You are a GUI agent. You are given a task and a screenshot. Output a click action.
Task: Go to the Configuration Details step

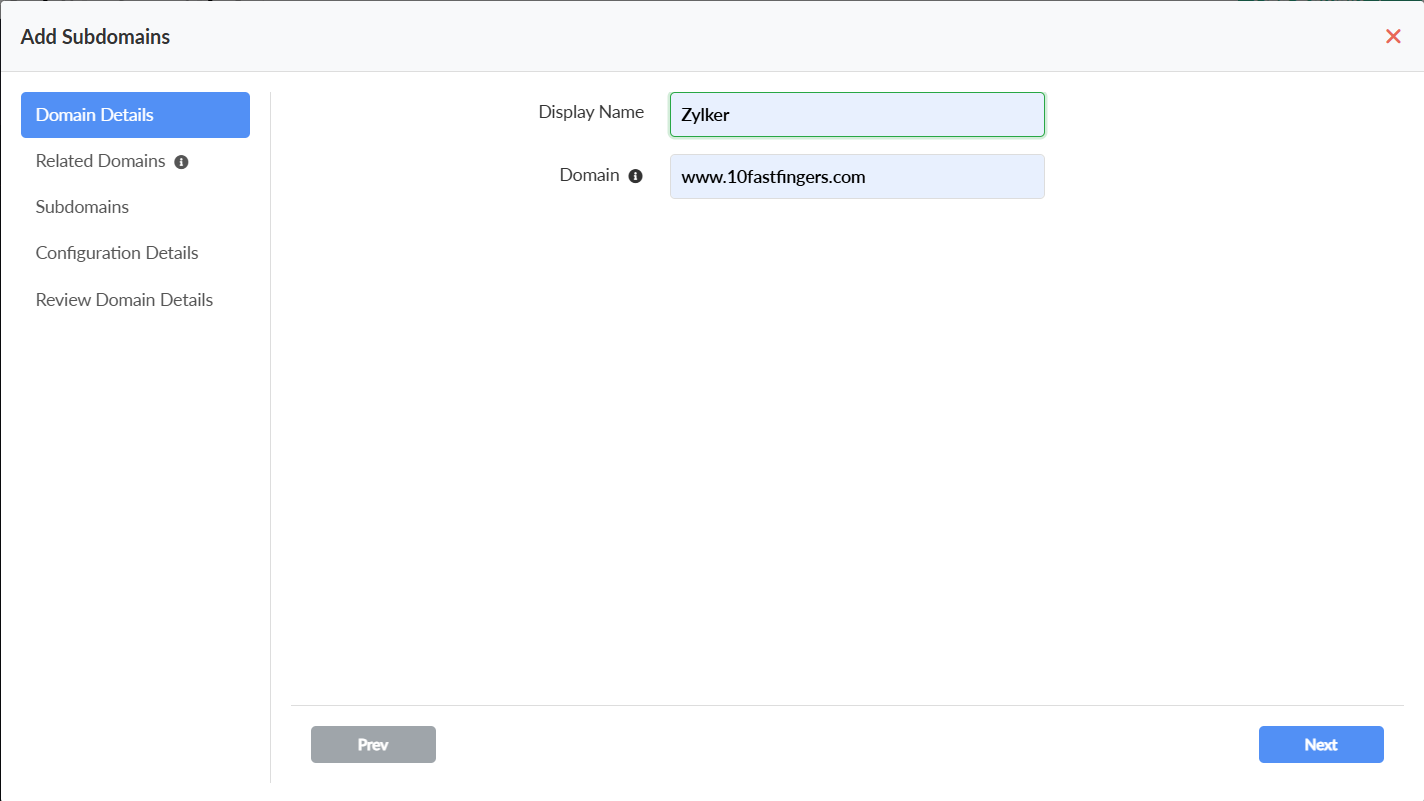[x=117, y=253]
